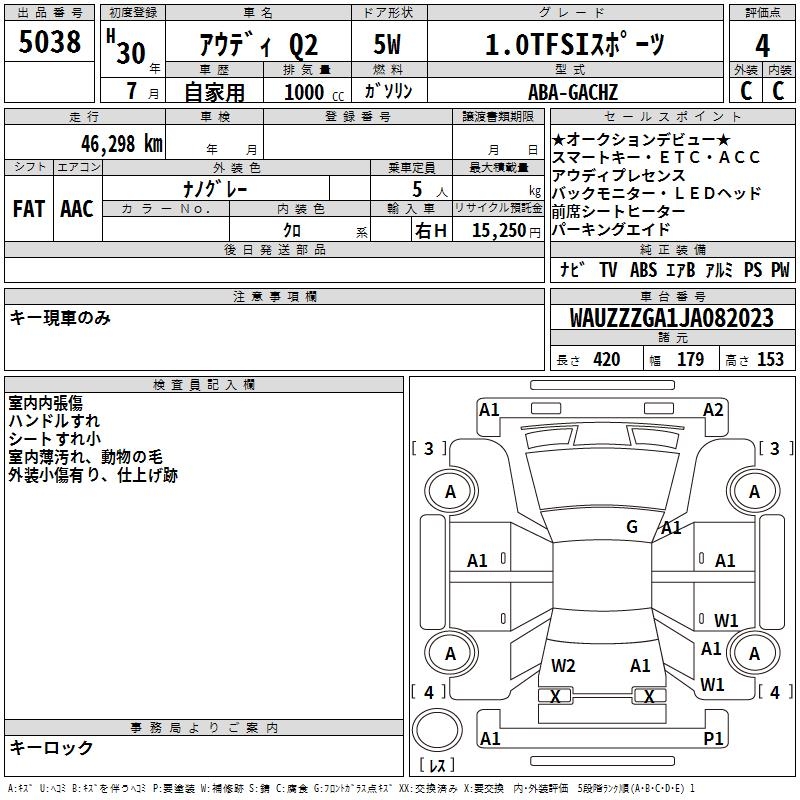Click width value 179

pyautogui.click(x=690, y=359)
